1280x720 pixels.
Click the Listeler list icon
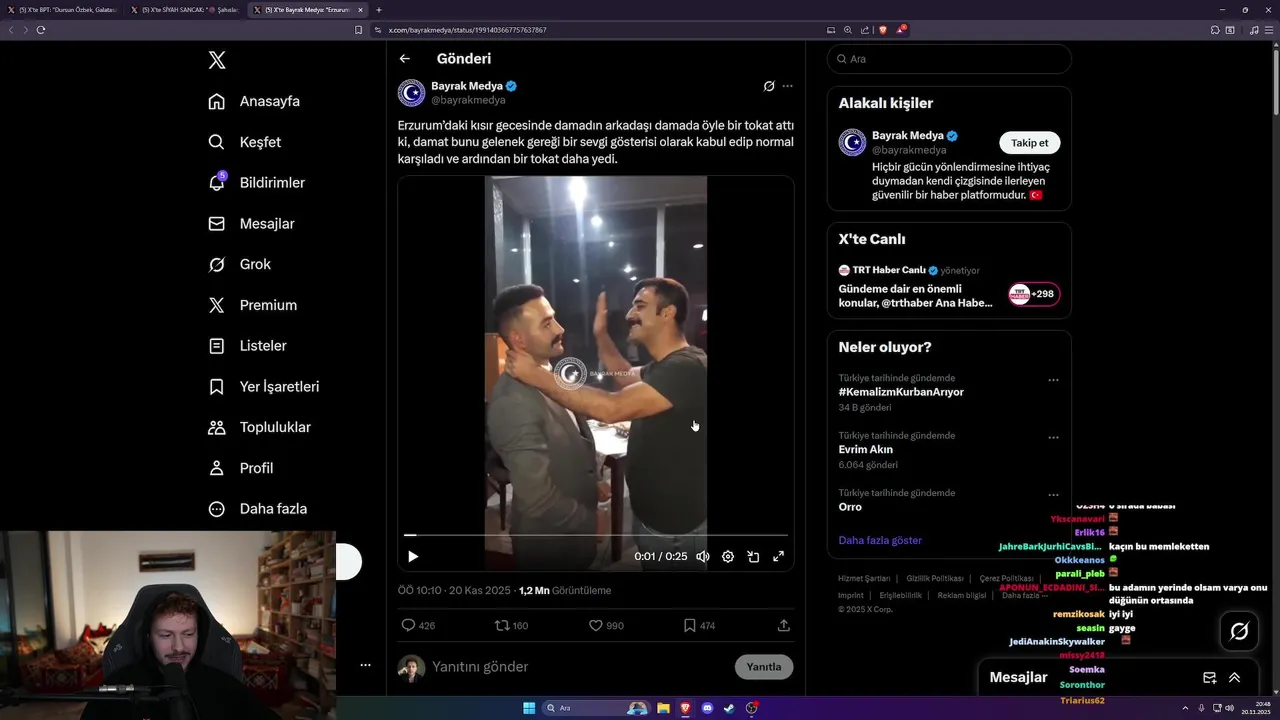[x=216, y=346]
